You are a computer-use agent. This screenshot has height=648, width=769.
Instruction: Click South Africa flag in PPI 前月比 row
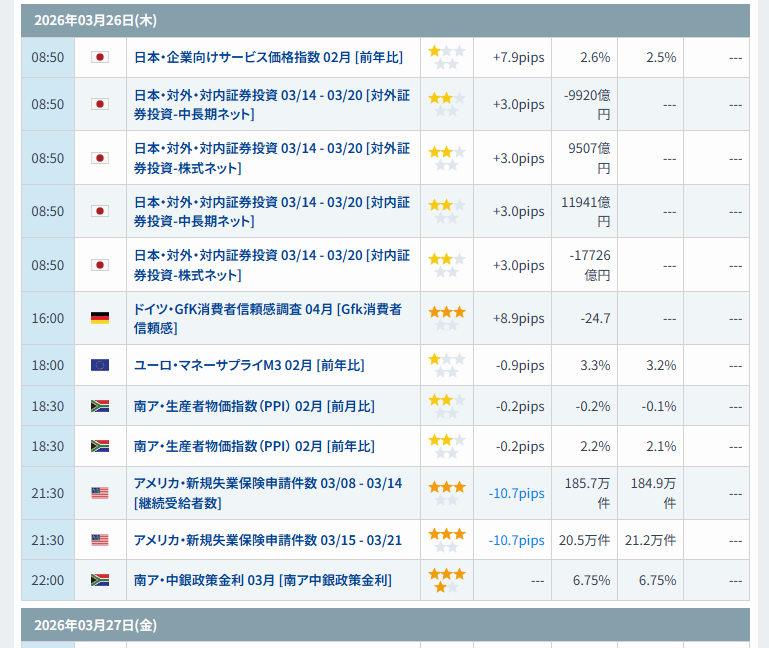point(100,406)
